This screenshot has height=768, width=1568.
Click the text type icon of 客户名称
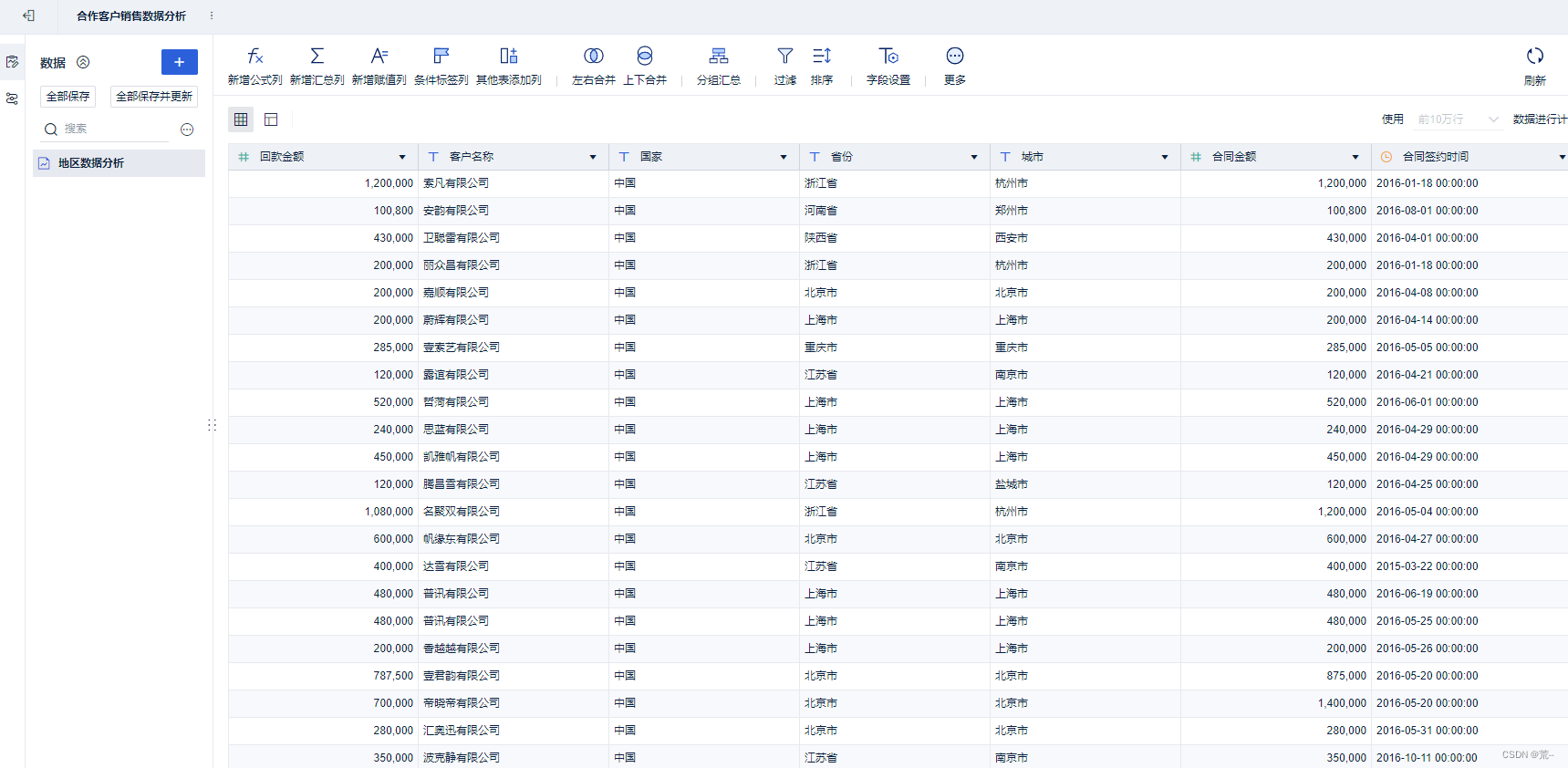click(x=433, y=157)
